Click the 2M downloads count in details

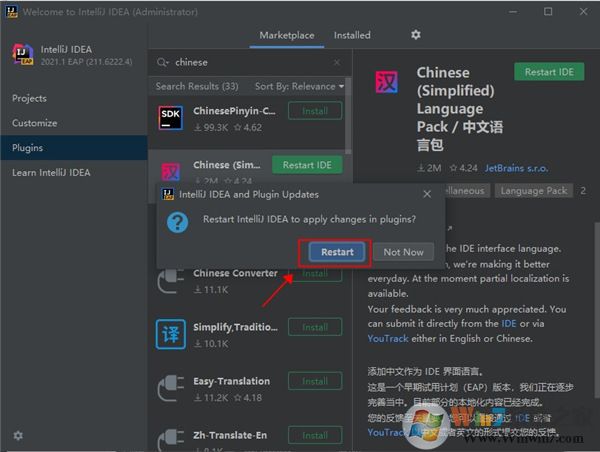coord(429,168)
